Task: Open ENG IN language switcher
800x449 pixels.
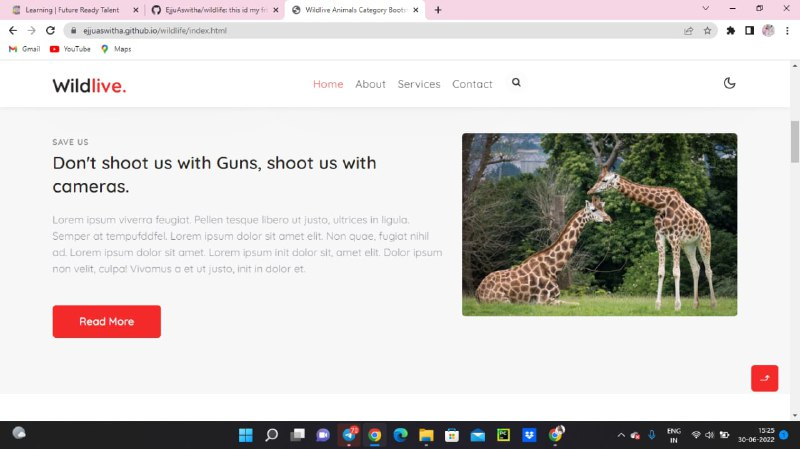Action: point(673,435)
